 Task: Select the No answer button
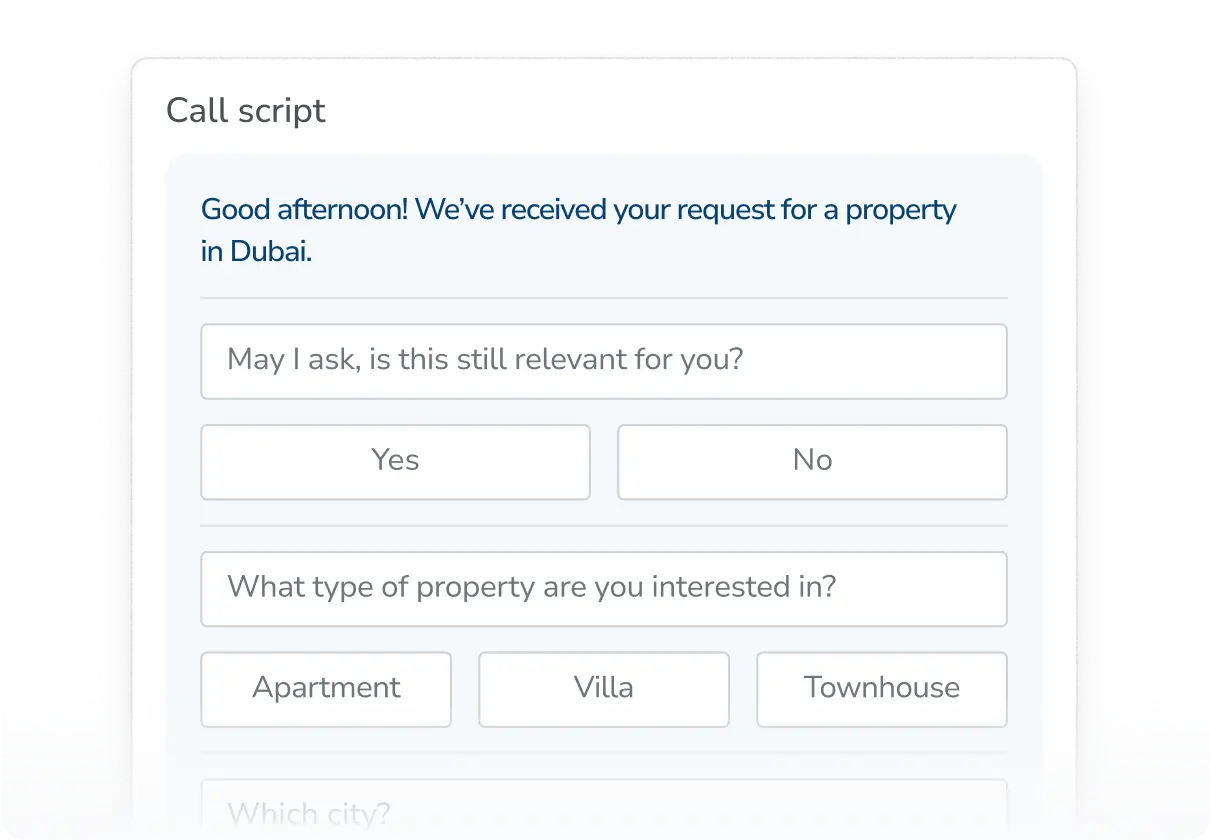(x=812, y=461)
